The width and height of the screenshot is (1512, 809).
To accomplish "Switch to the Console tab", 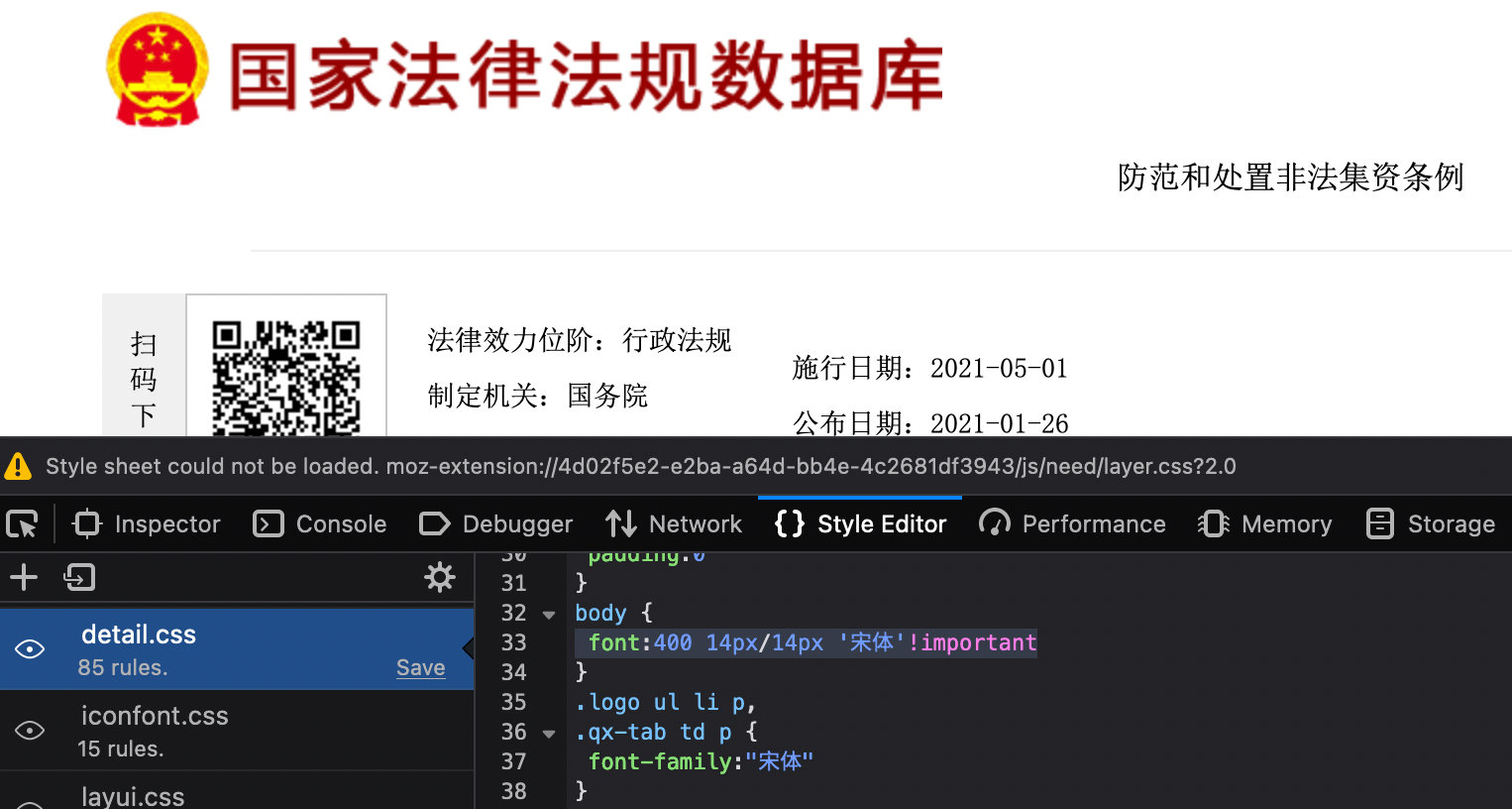I will coord(320,523).
